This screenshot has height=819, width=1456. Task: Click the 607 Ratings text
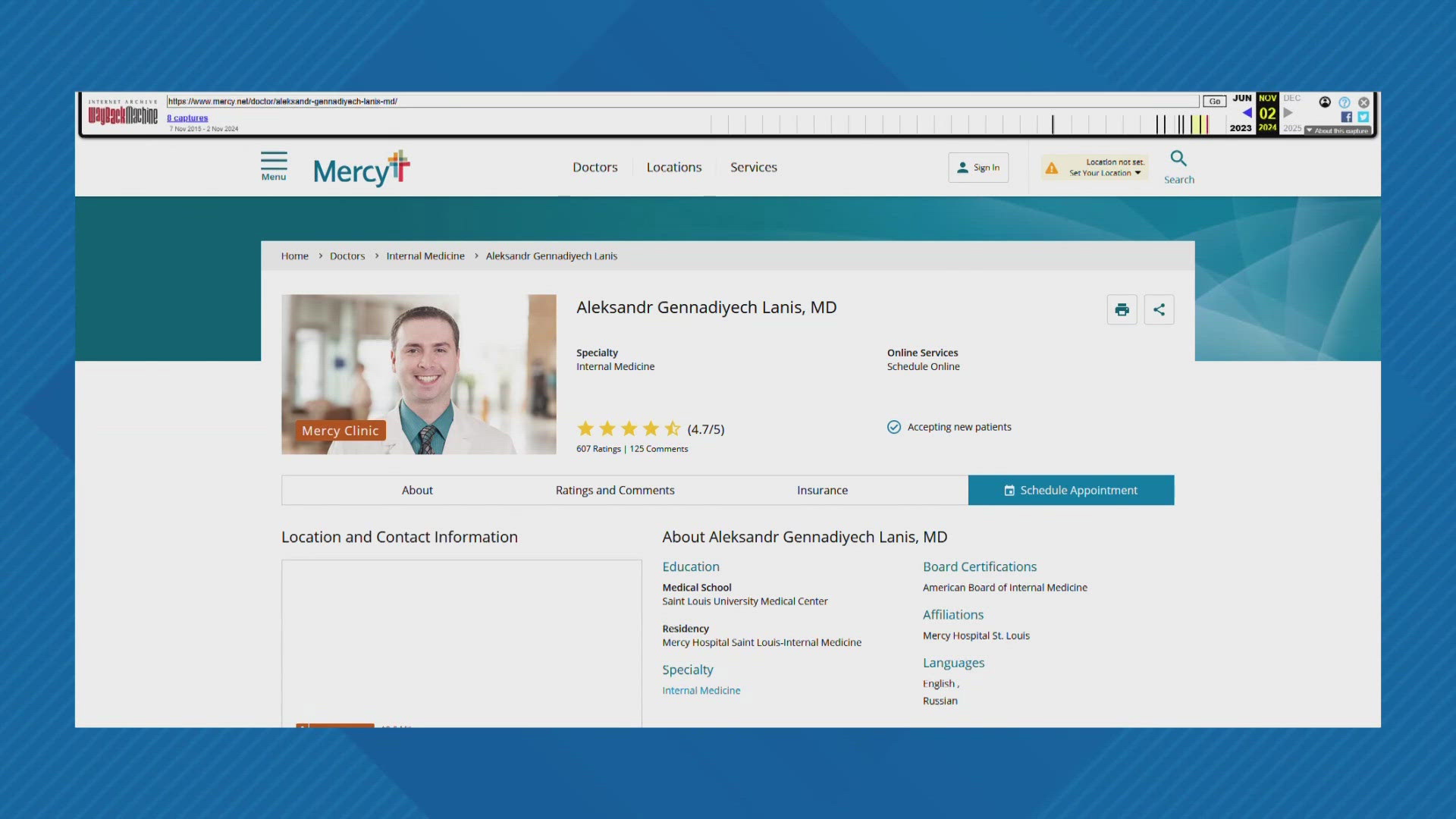[x=598, y=449]
